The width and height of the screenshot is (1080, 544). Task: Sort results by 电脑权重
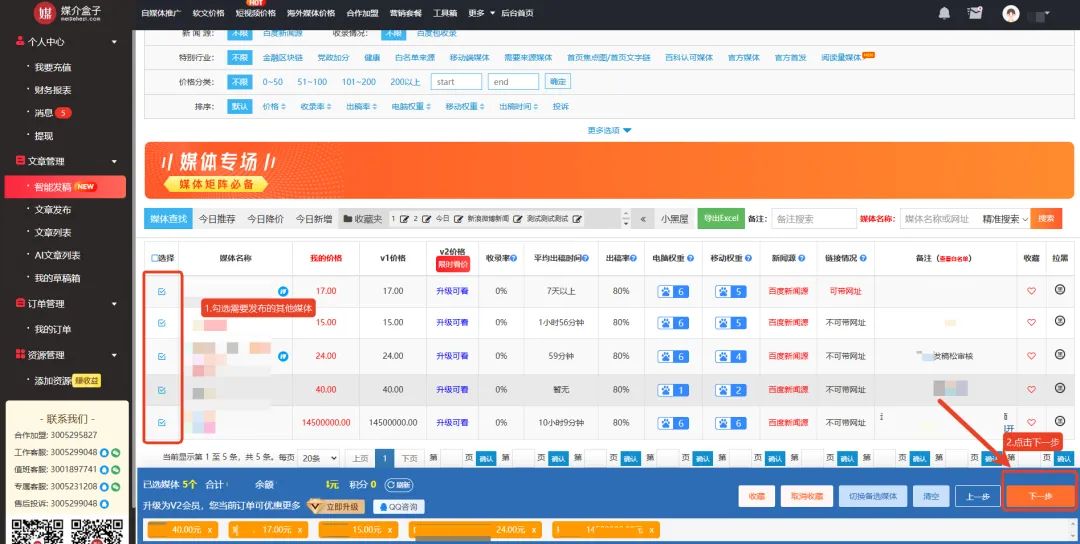tap(409, 106)
